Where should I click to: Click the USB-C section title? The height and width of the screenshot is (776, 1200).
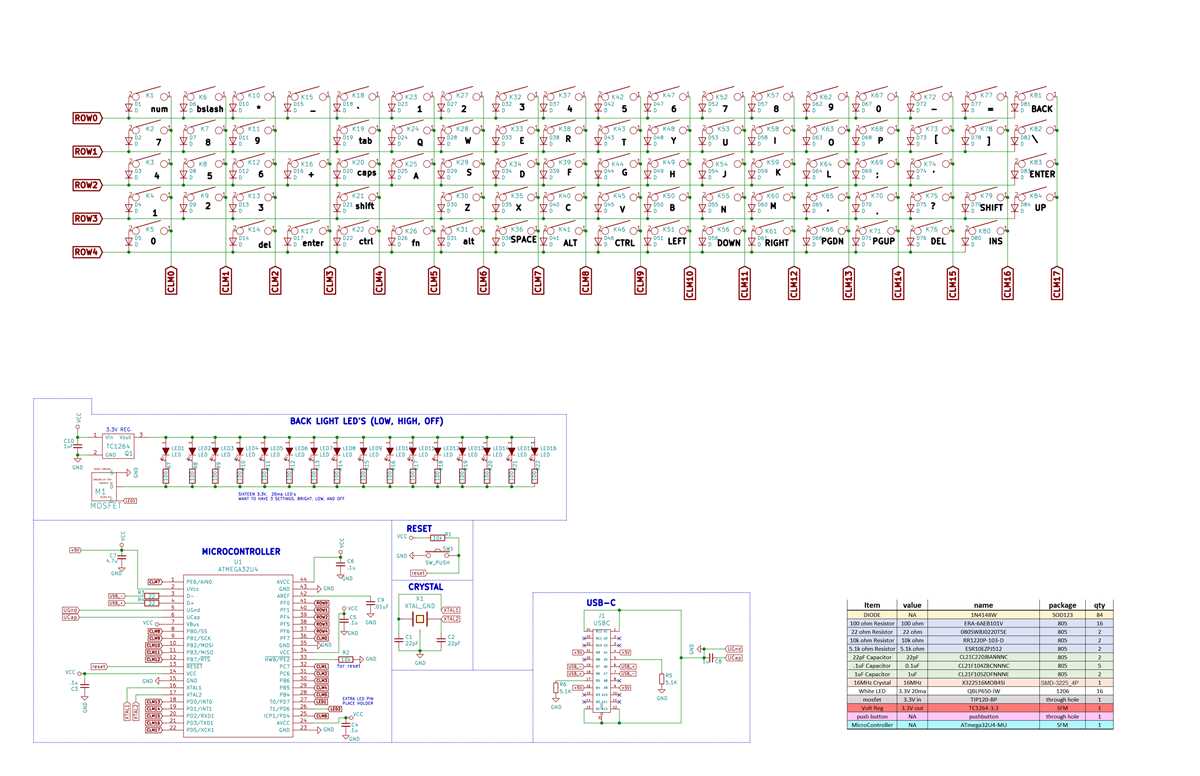click(601, 602)
